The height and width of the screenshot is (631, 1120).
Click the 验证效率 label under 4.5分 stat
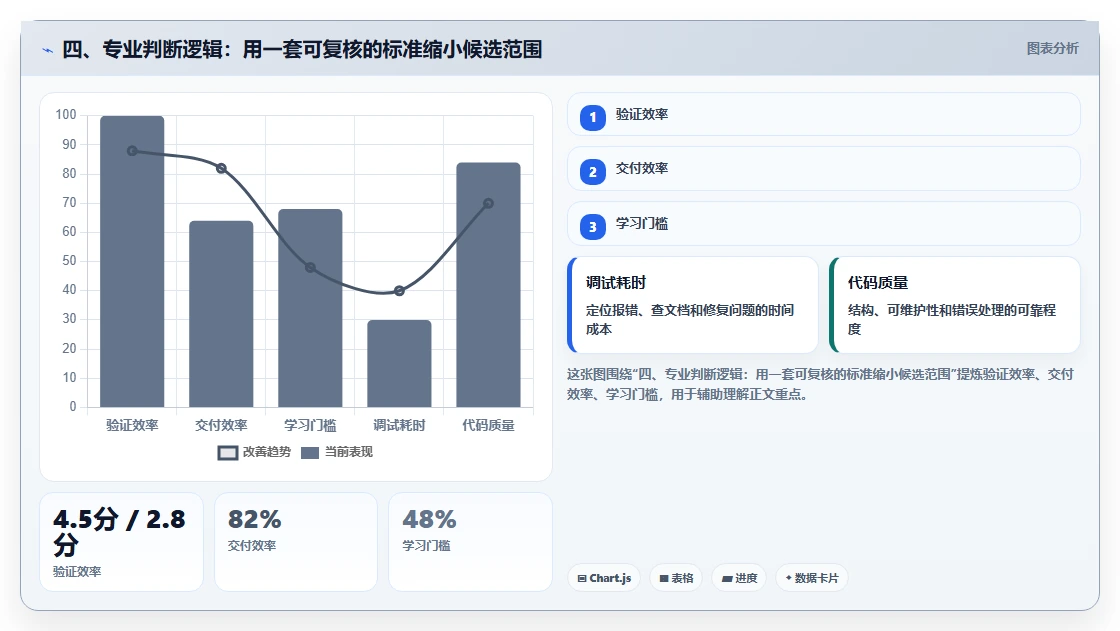point(77,572)
